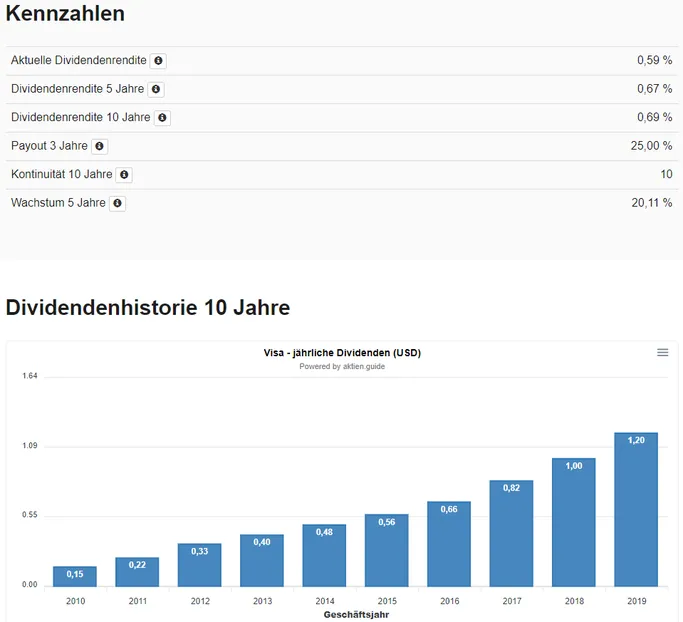
Task: Click the 'Payout 3 Jahre' label
Action: point(49,146)
